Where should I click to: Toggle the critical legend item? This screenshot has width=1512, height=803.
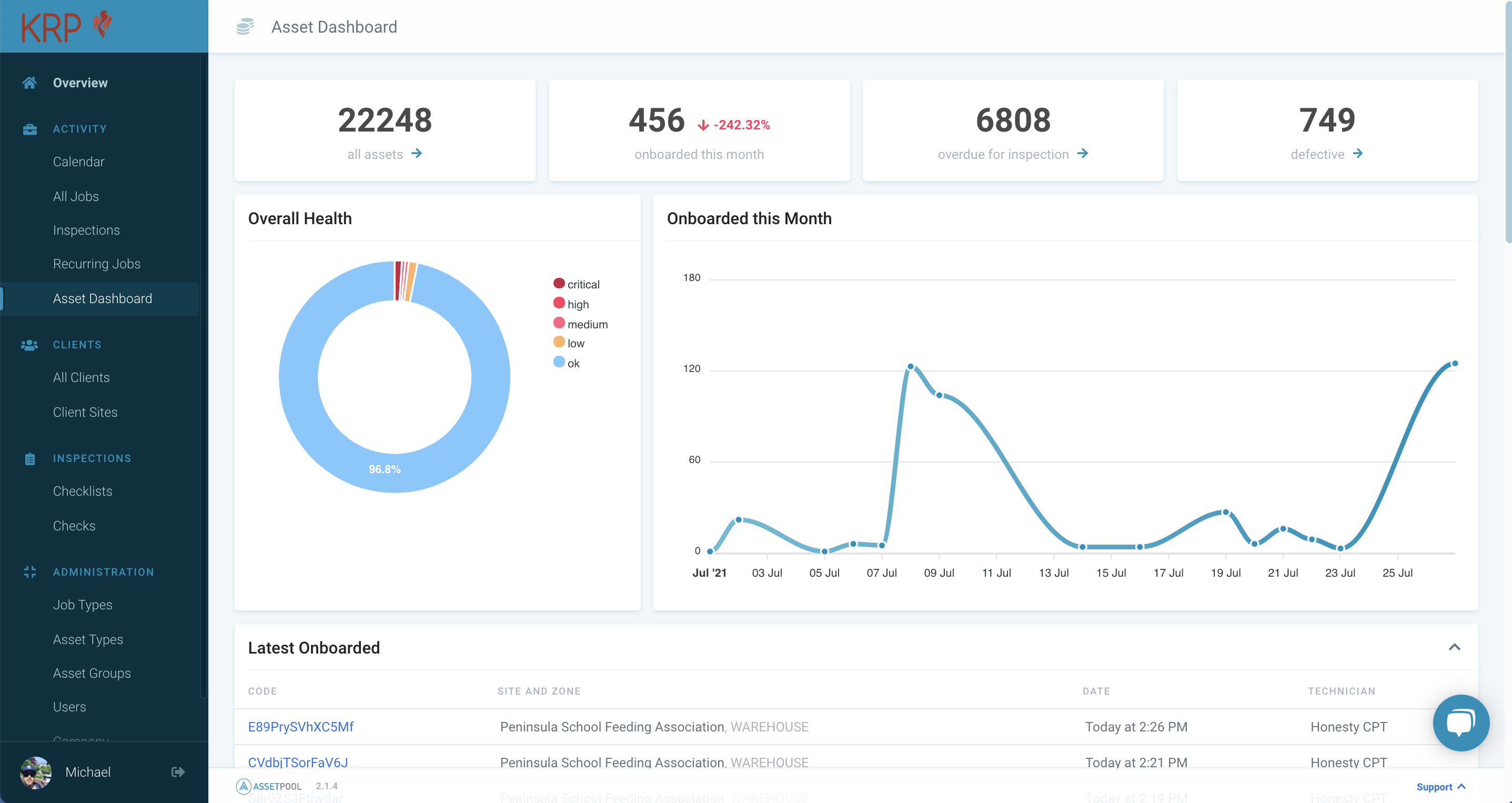point(577,284)
